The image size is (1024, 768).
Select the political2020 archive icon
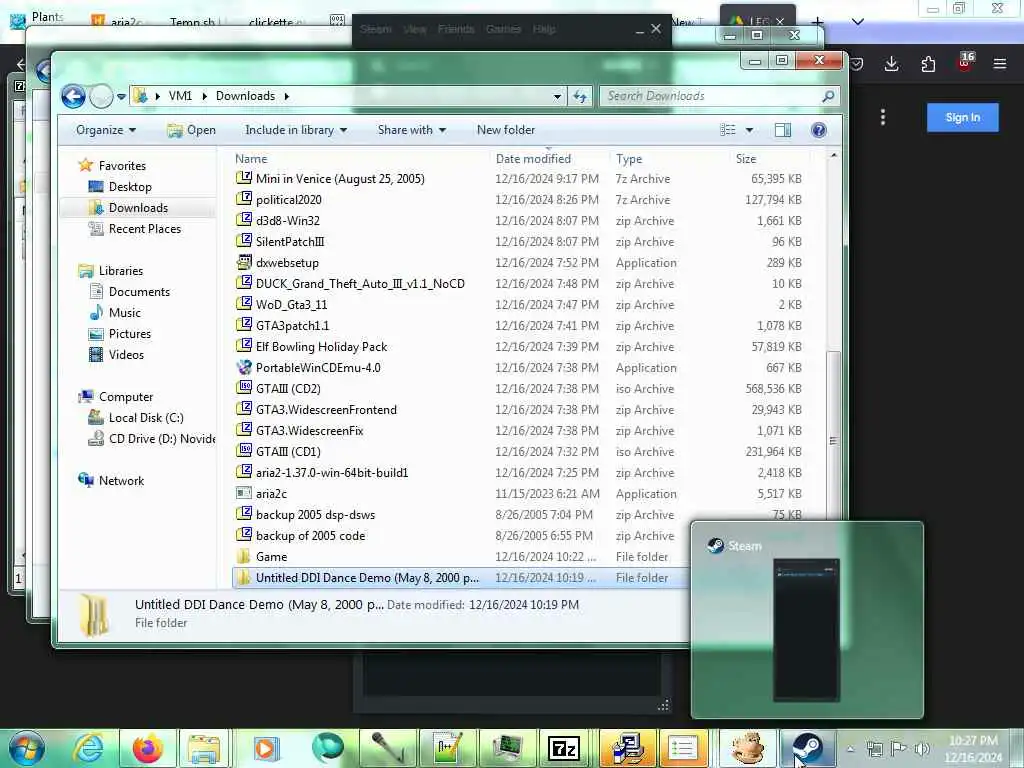(244, 199)
